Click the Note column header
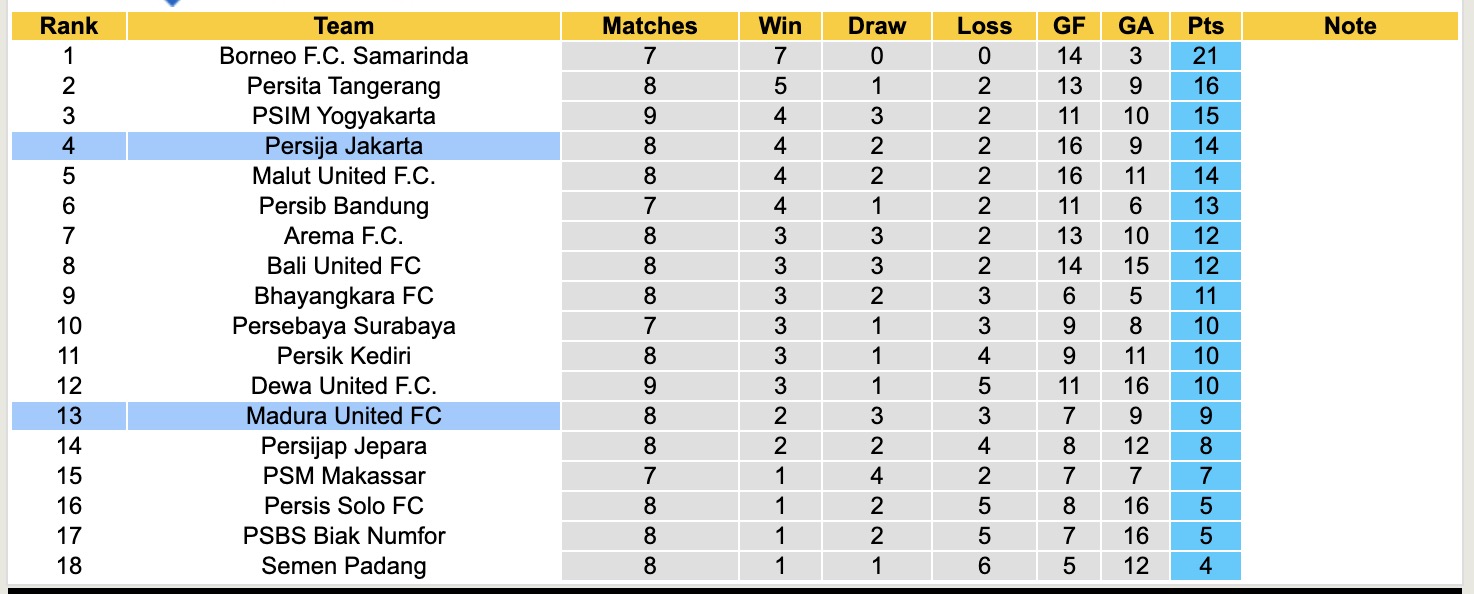The width and height of the screenshot is (1474, 594). pos(1350,26)
